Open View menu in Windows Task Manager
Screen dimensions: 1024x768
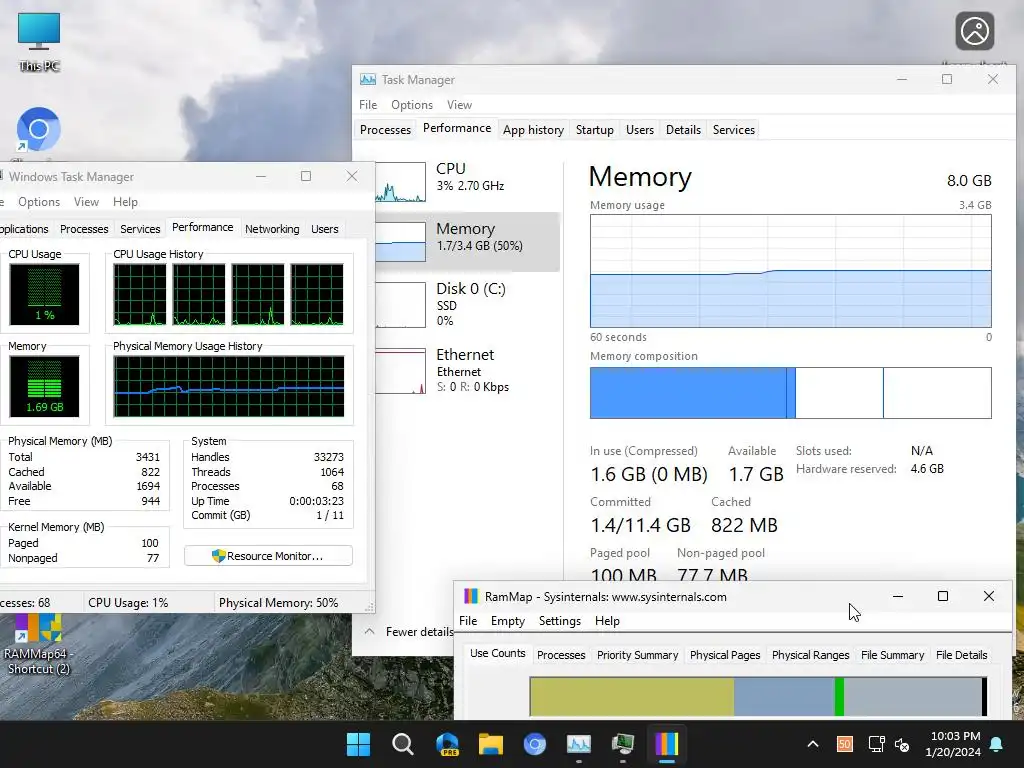(86, 202)
